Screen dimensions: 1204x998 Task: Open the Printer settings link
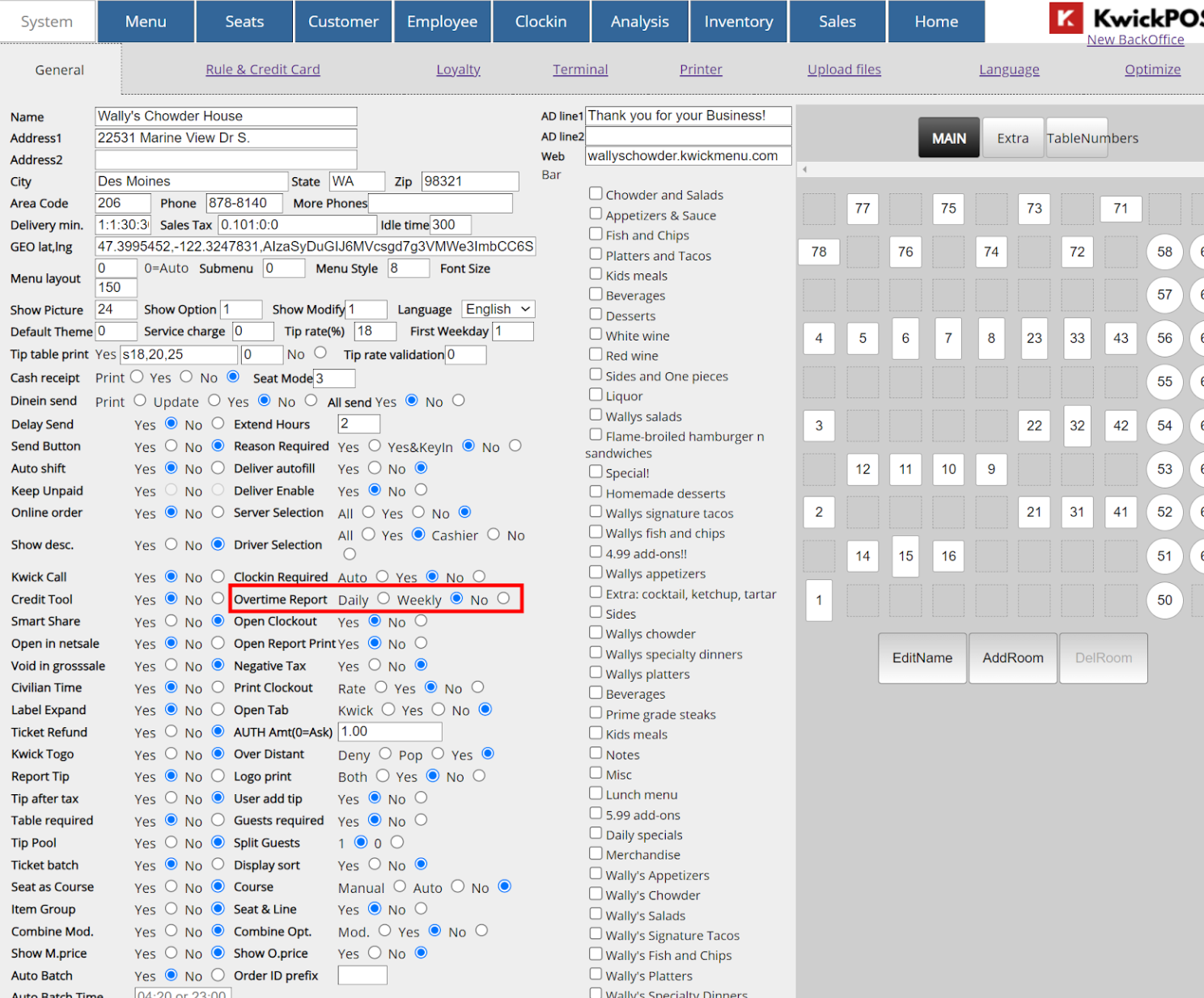pos(701,70)
